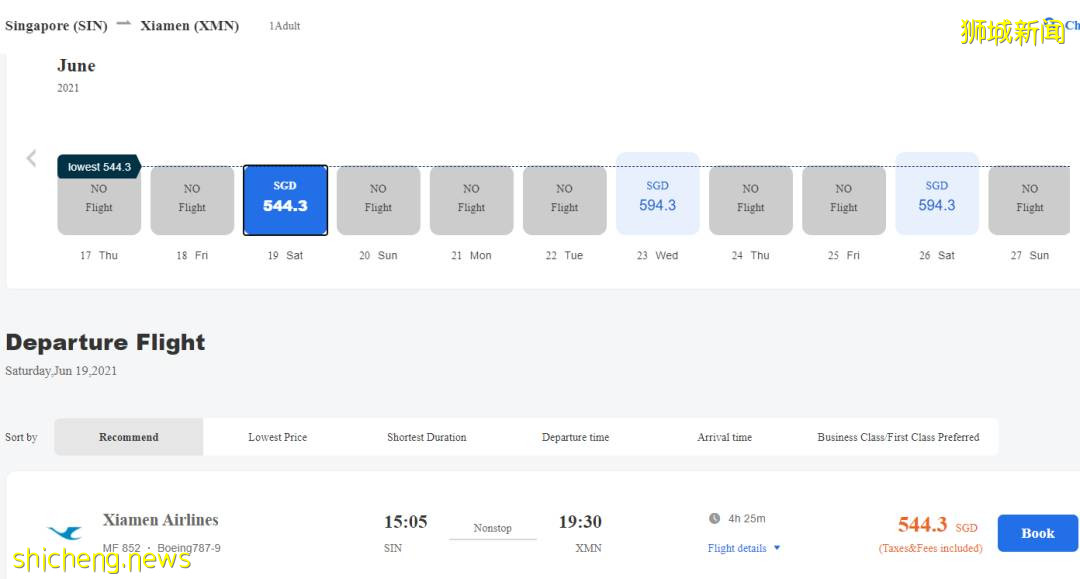Choose Wednesday June 23 fare 594.3
The height and width of the screenshot is (579, 1080).
(x=657, y=195)
